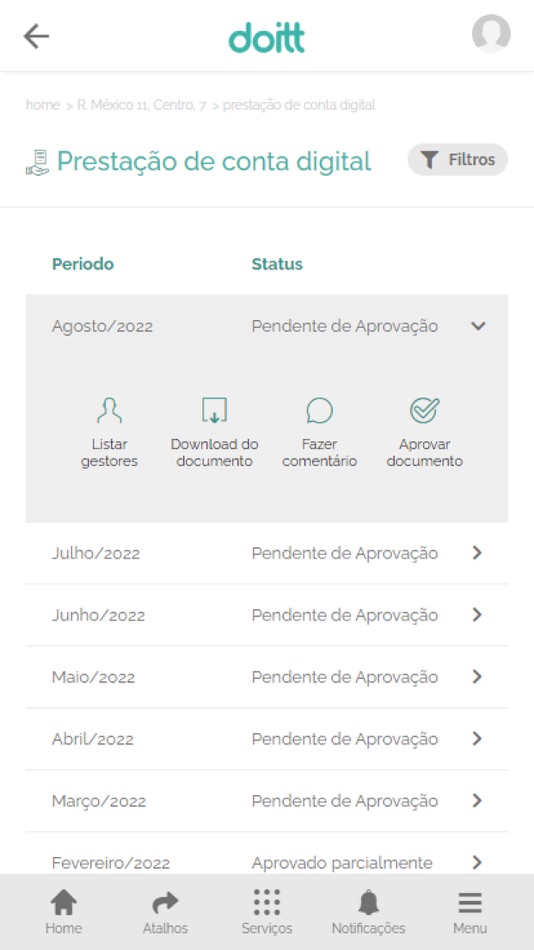This screenshot has width=534, height=950.
Task: Go back using the arrow icon
Action: point(36,36)
